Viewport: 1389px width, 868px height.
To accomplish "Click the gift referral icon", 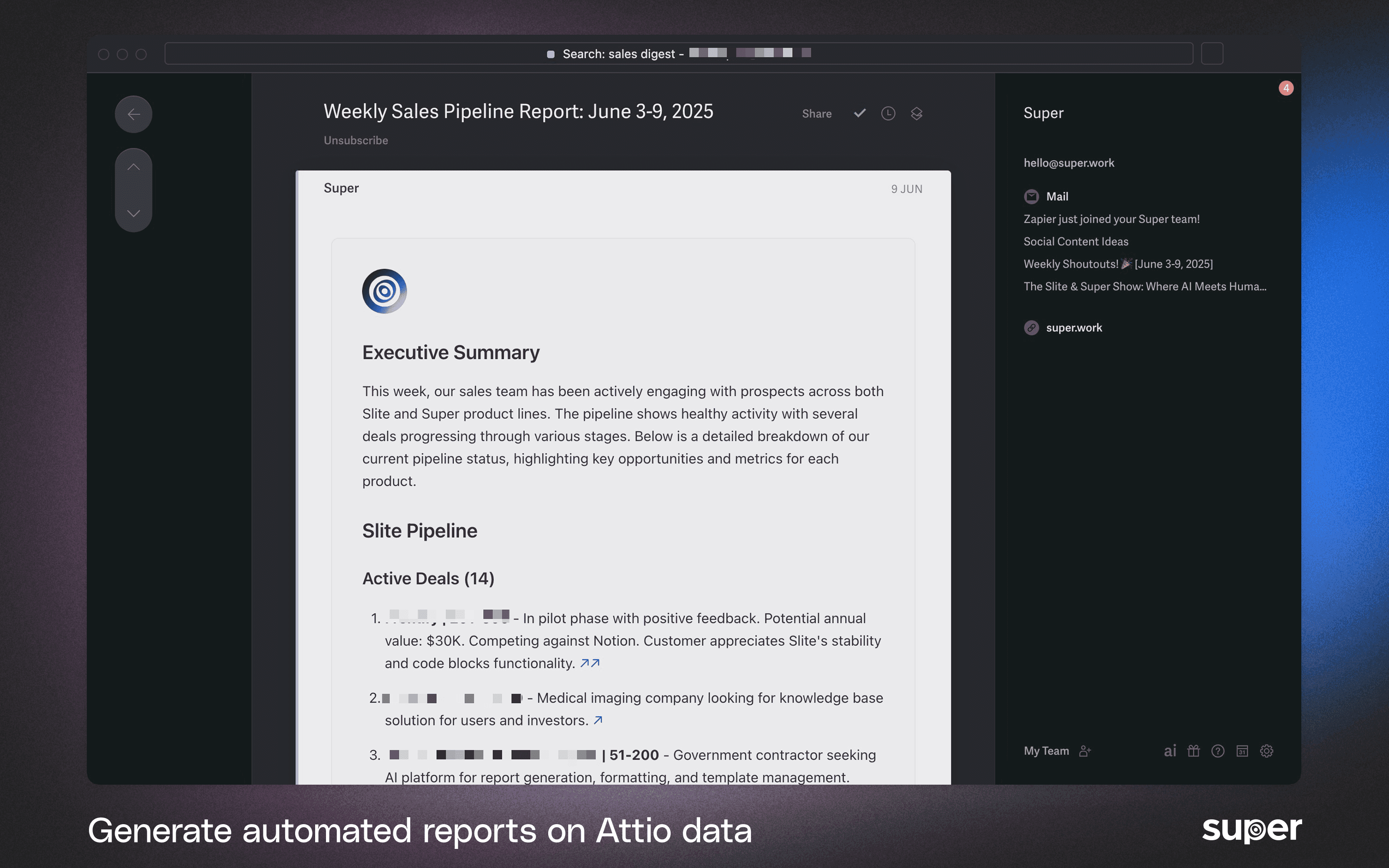I will (x=1194, y=751).
